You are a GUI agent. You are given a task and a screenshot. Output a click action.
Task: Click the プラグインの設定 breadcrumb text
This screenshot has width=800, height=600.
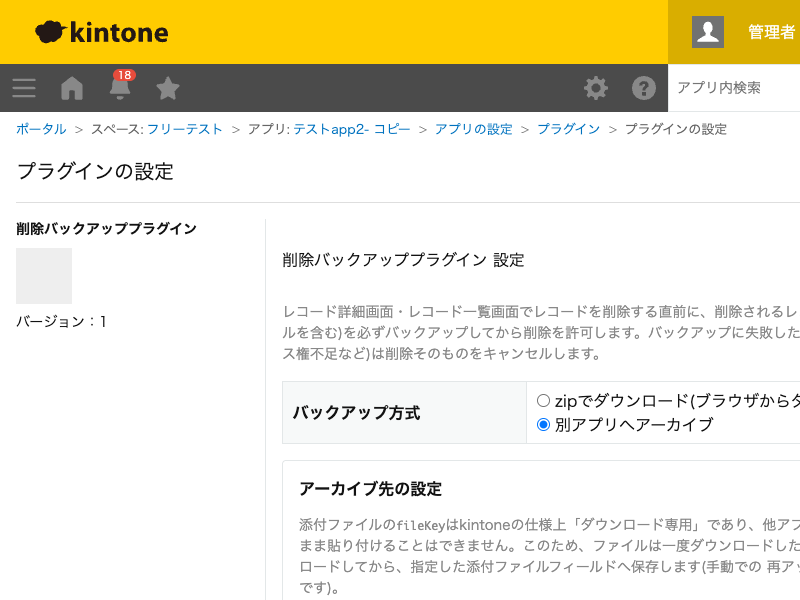pyautogui.click(x=676, y=129)
